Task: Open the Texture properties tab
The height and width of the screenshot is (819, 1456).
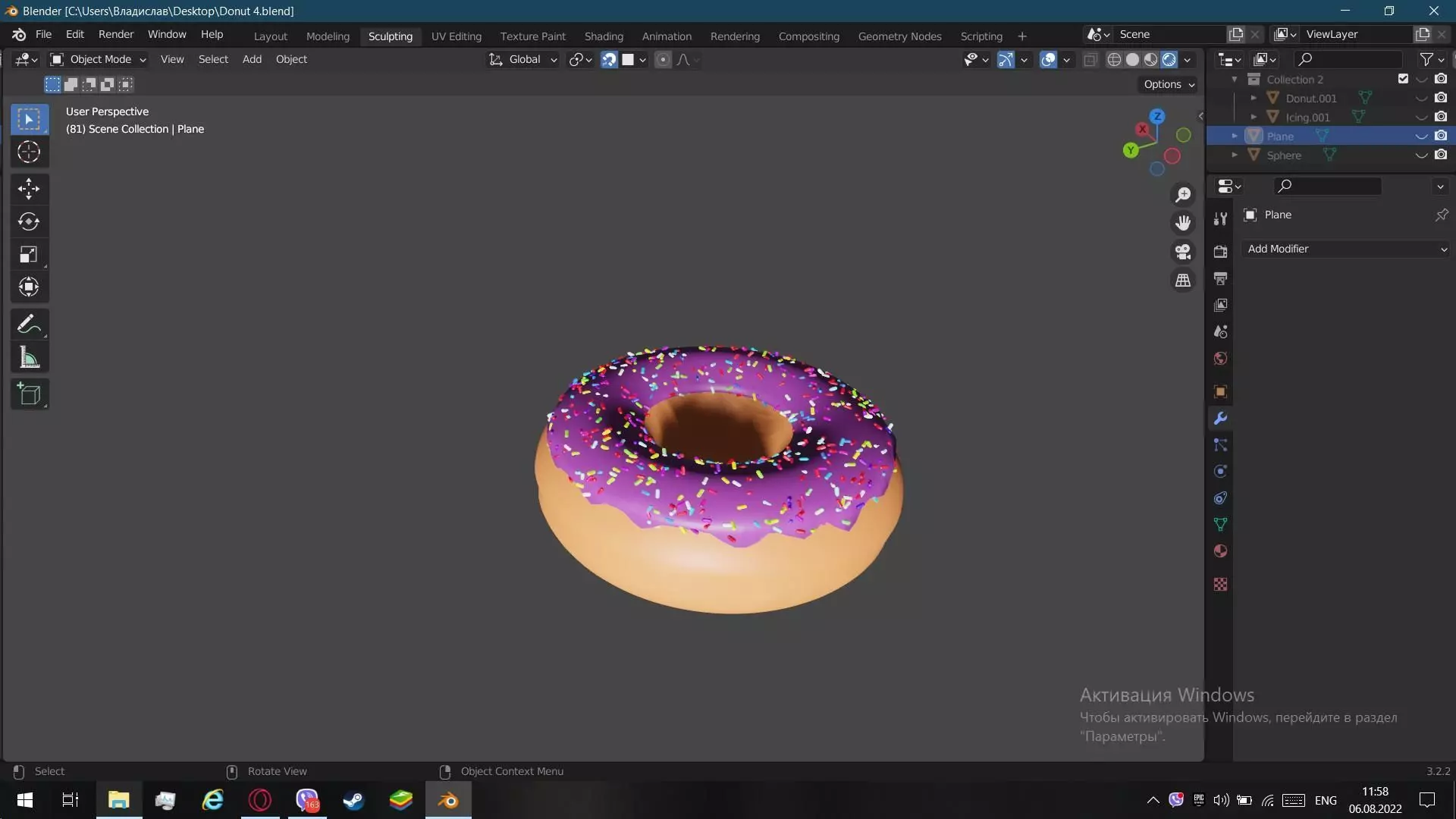Action: point(1220,585)
